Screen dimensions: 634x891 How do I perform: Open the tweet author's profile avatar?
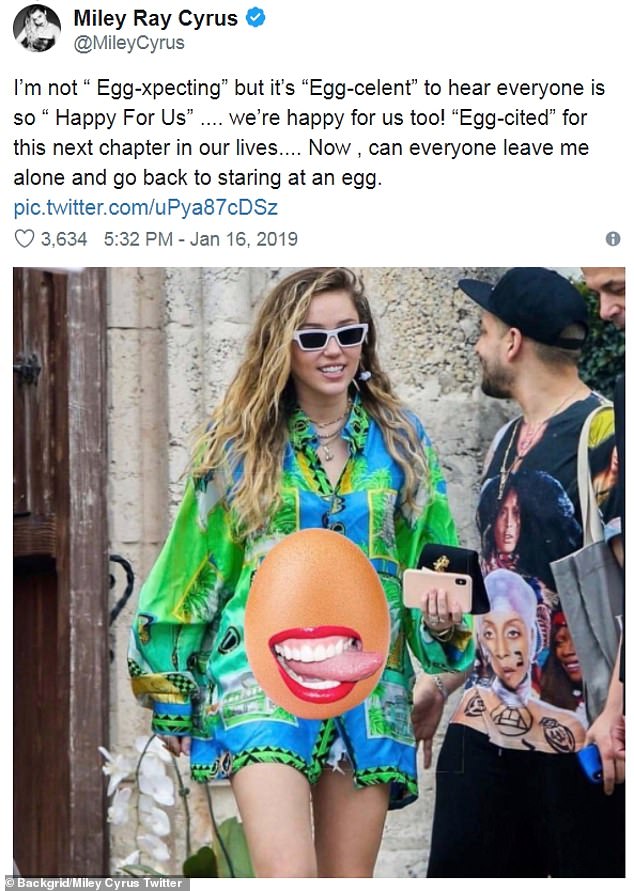tap(37, 28)
